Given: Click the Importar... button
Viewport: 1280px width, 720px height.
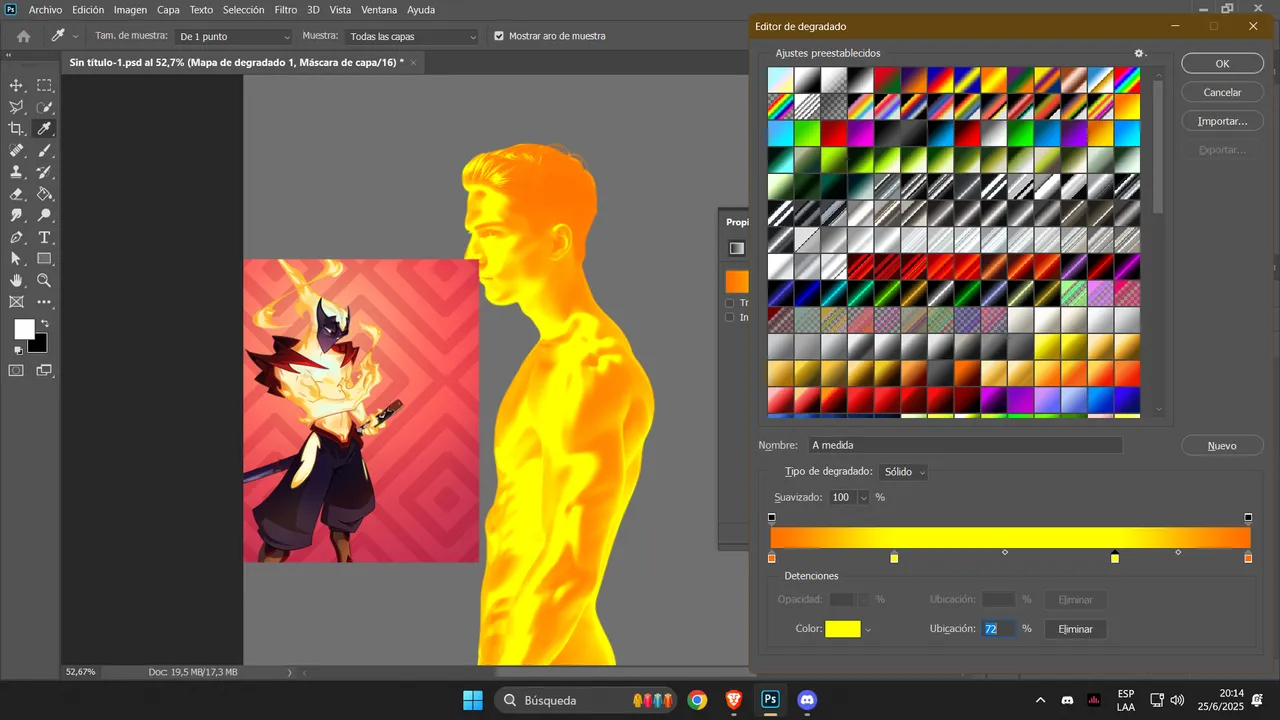Looking at the screenshot, I should (1222, 121).
